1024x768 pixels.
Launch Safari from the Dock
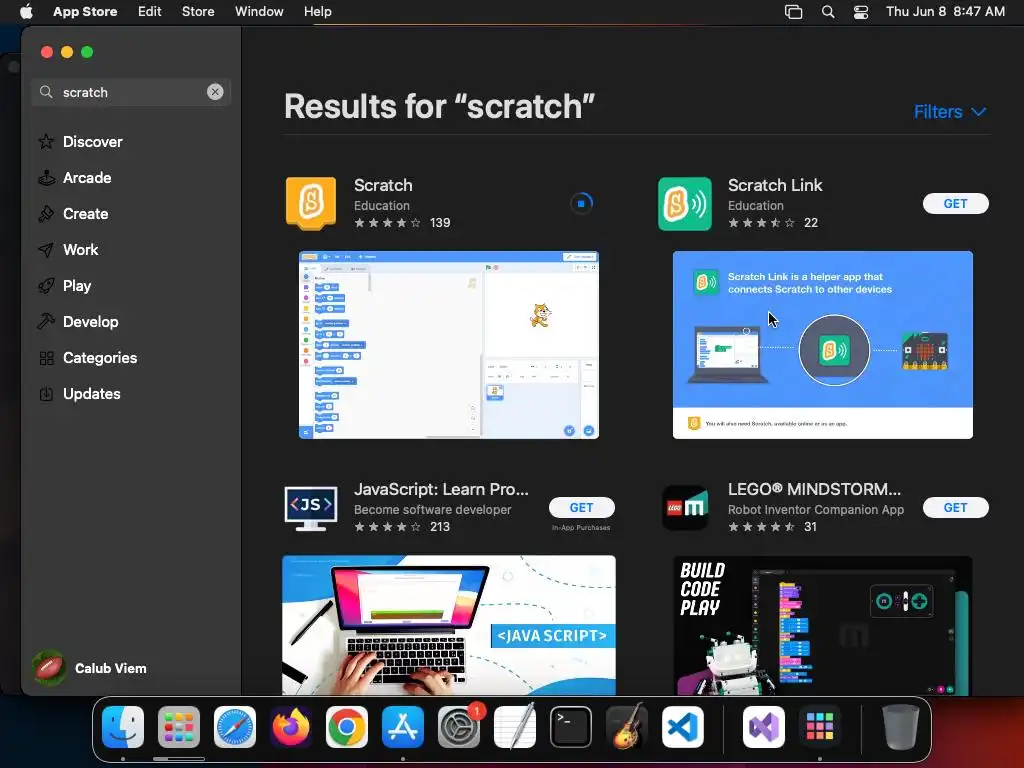[235, 727]
